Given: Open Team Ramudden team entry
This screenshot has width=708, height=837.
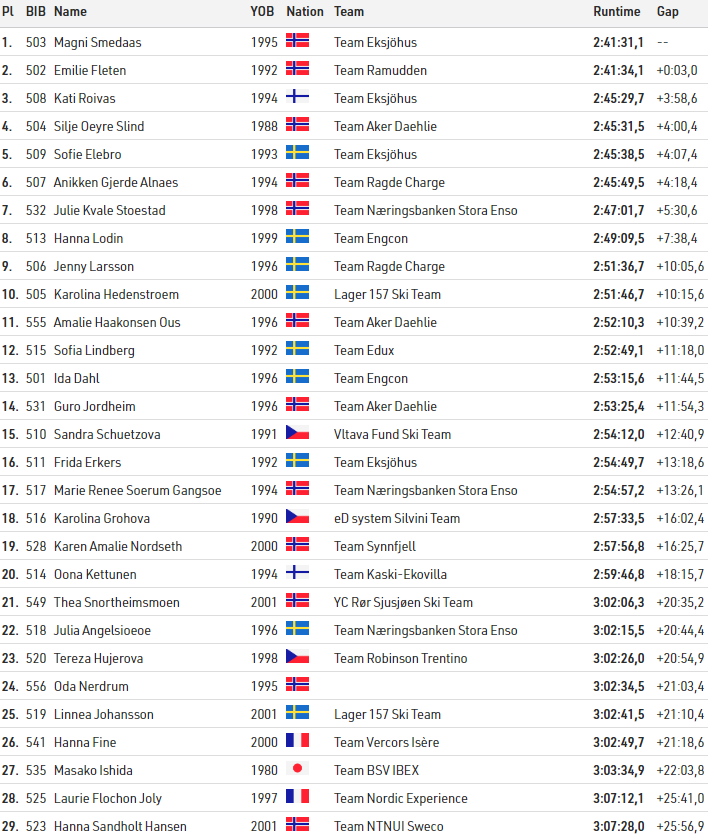Looking at the screenshot, I should pos(380,70).
